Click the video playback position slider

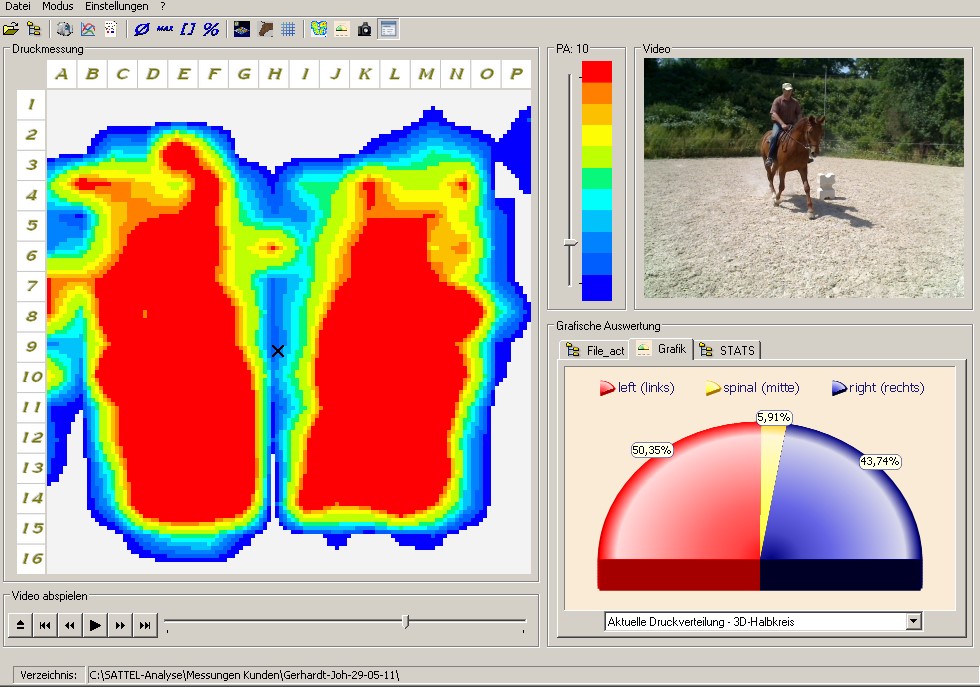tap(405, 622)
